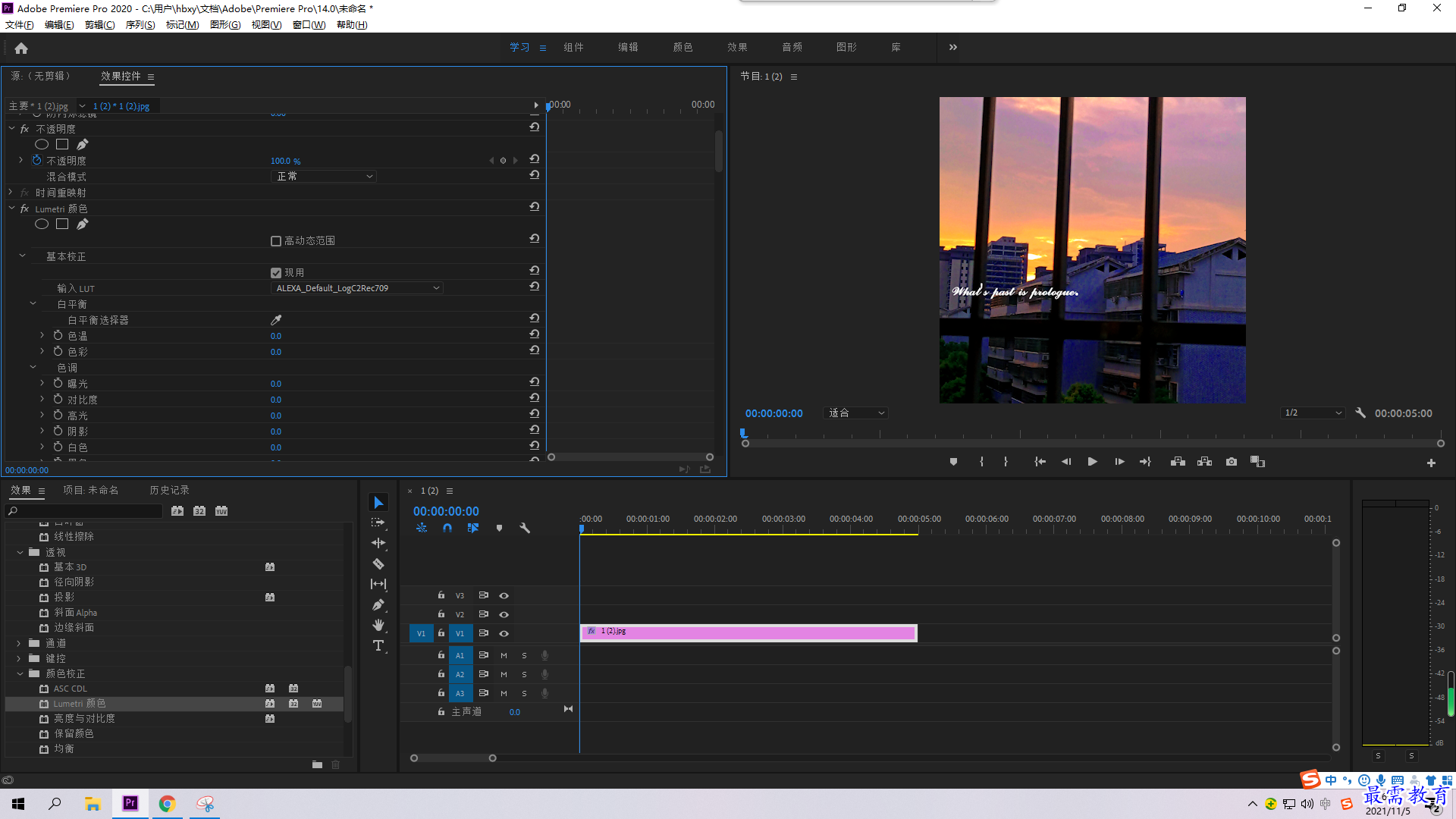This screenshot has height=819, width=1456.
Task: Reset the 曝光 parameter
Action: 535,382
